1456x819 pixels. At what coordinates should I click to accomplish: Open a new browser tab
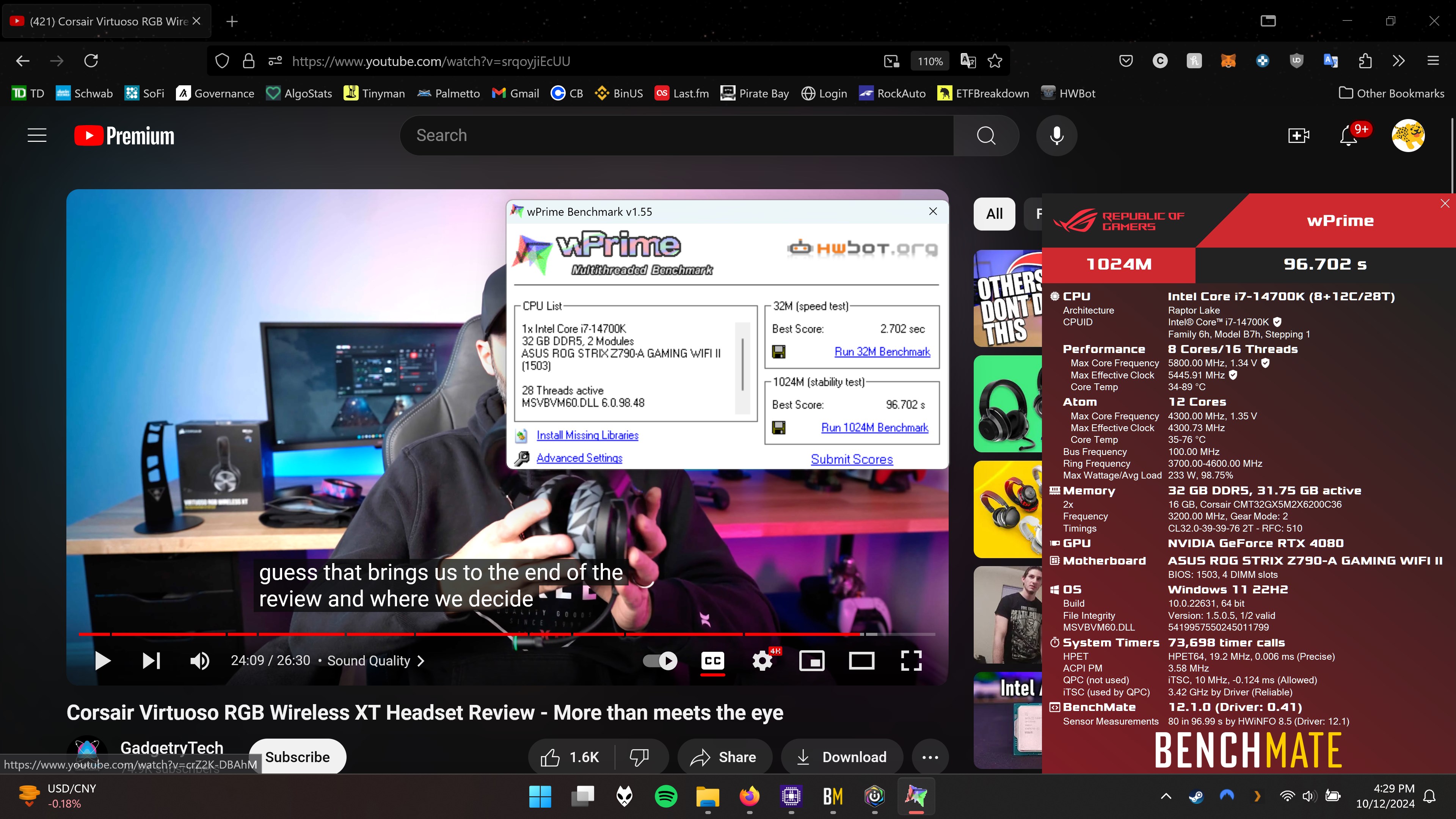[x=232, y=21]
